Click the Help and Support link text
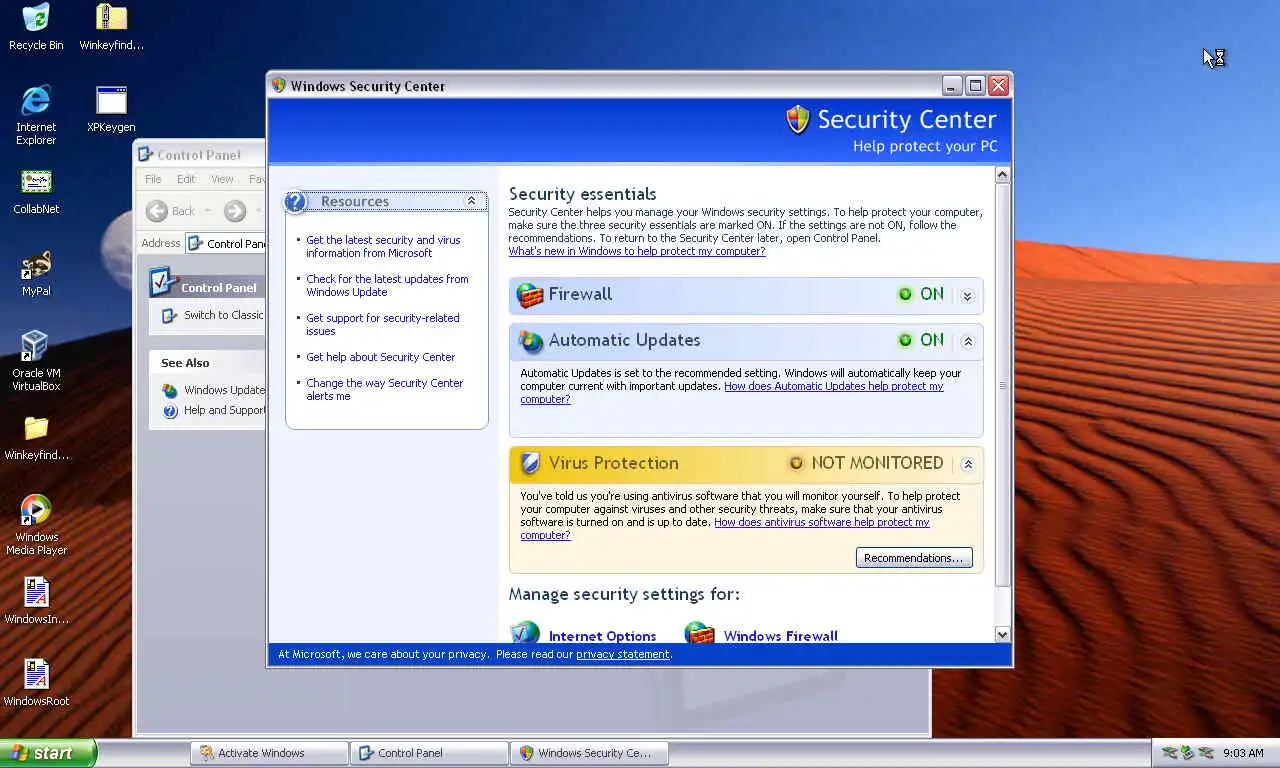 (x=224, y=411)
